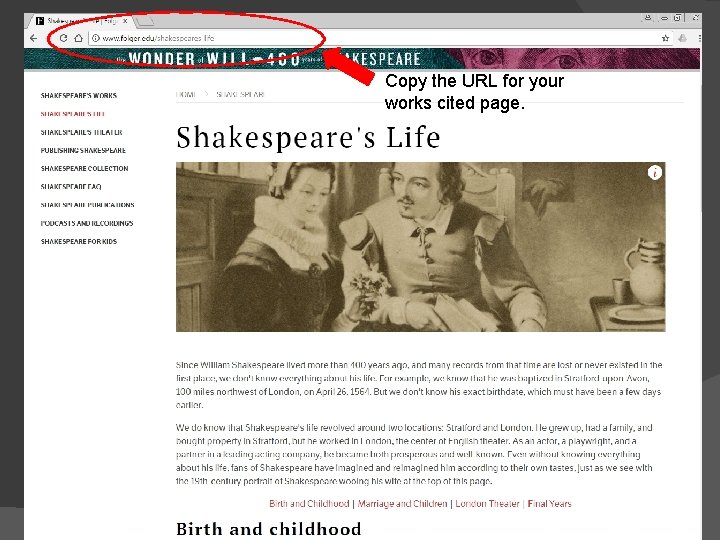Click the Shakespeare wooing portrait image
The height and width of the screenshot is (540, 720).
point(421,247)
